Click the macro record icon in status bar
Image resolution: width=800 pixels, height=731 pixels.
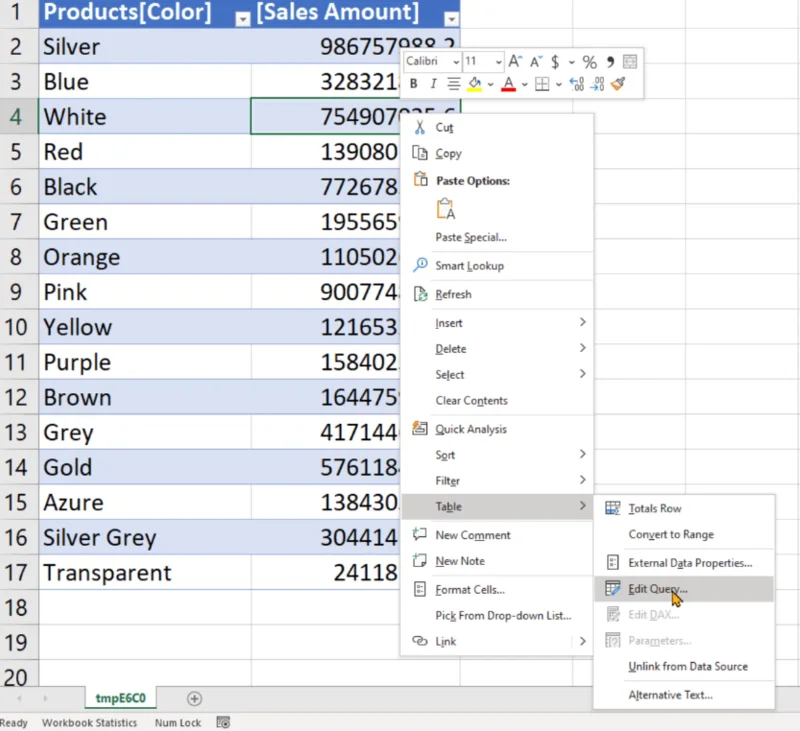[223, 722]
